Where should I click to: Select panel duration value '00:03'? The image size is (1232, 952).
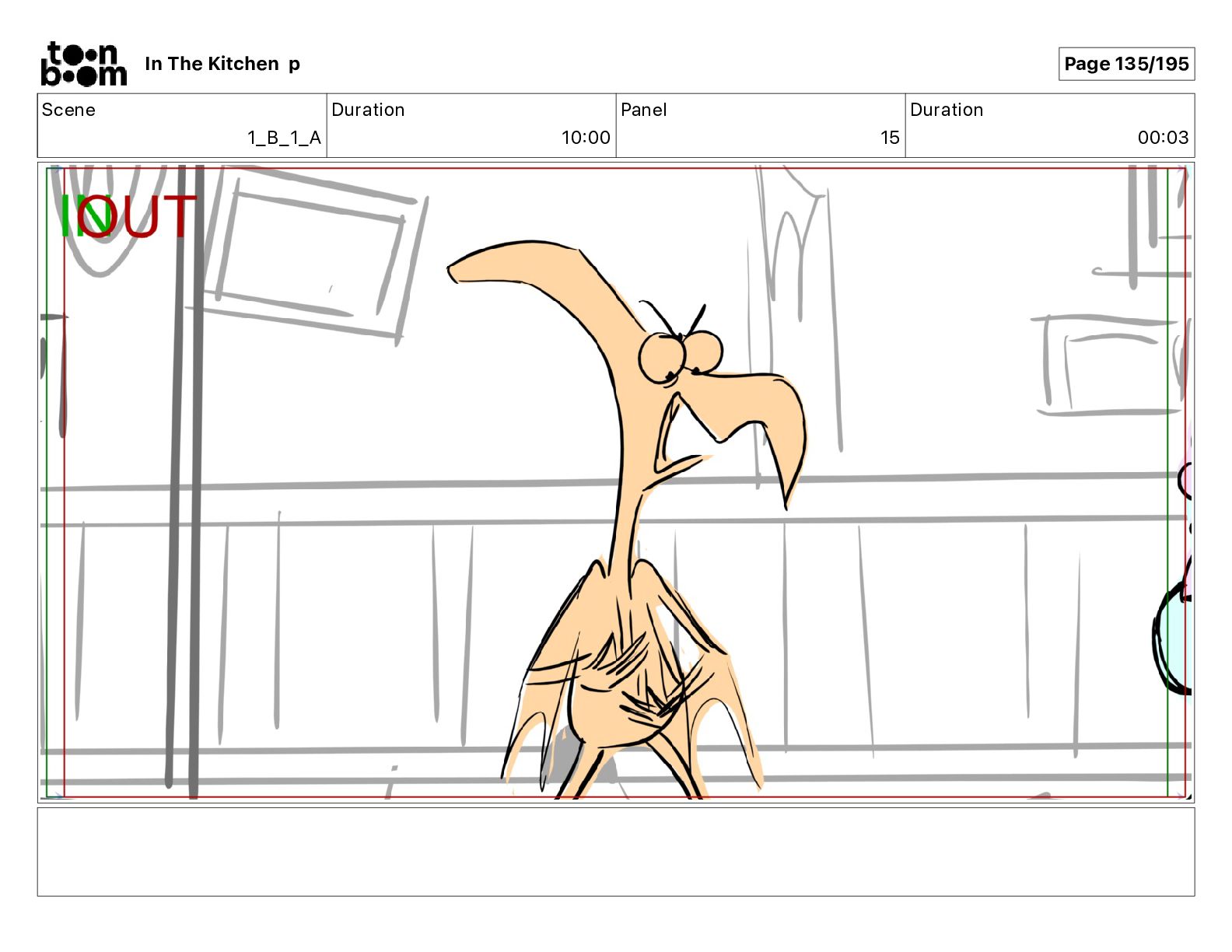point(1163,138)
